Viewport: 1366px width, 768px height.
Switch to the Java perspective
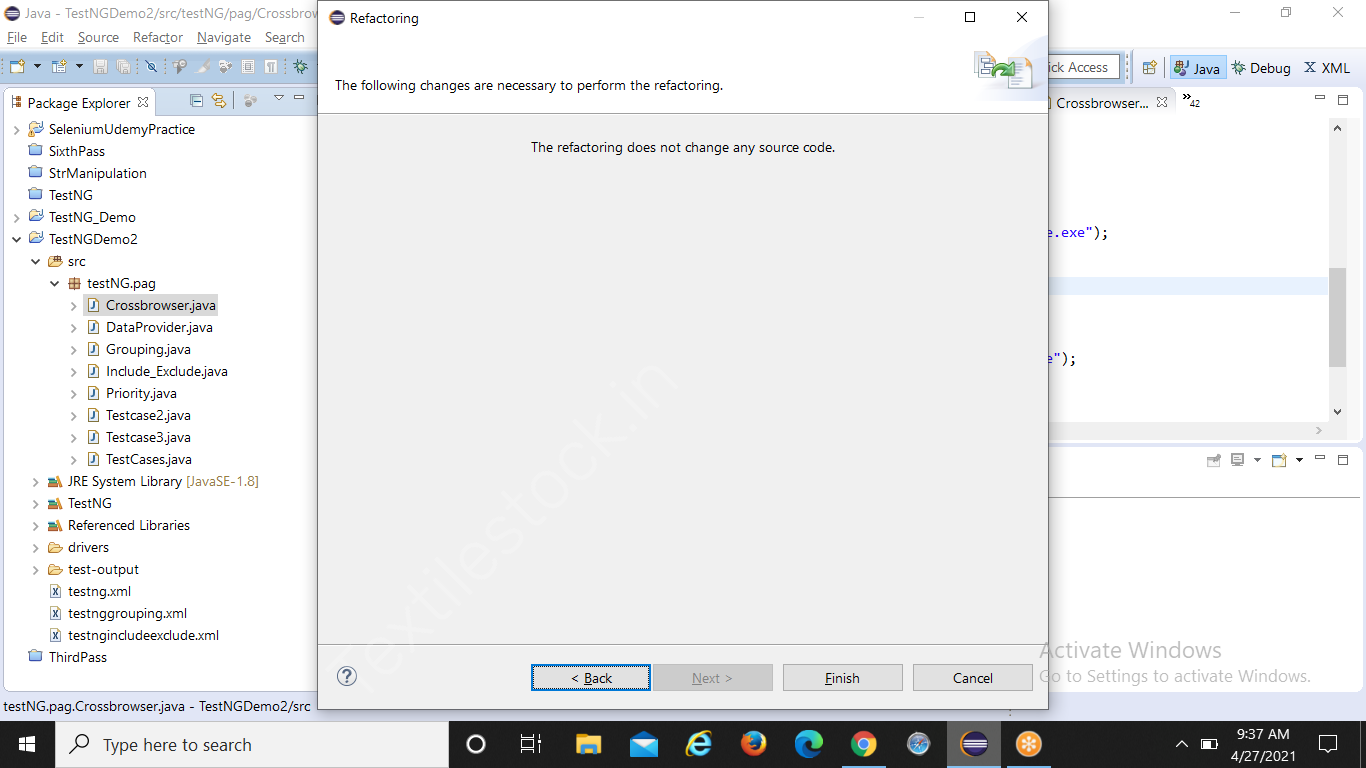tap(1197, 68)
